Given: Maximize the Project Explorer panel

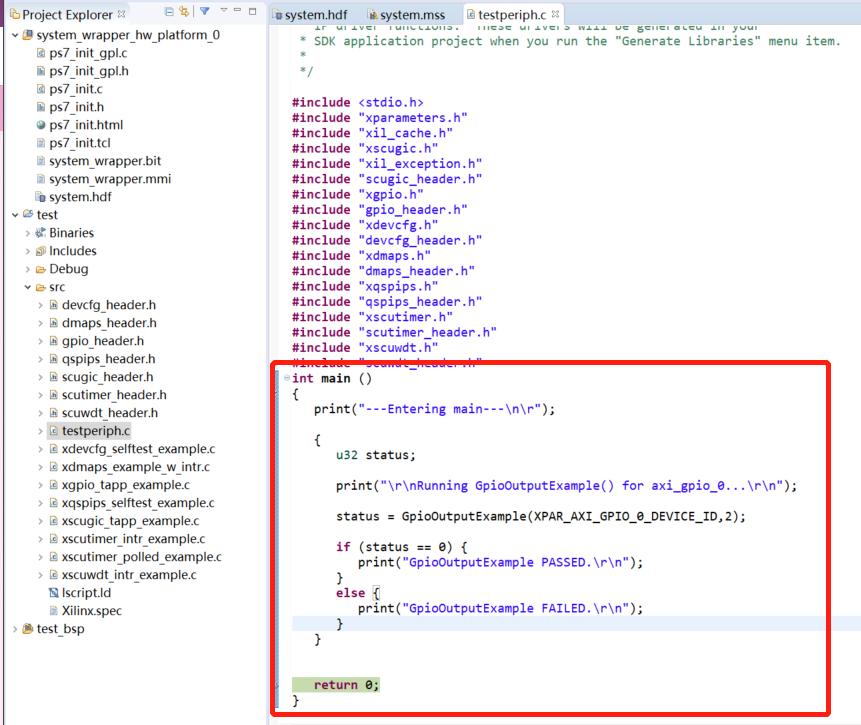Looking at the screenshot, I should (252, 11).
